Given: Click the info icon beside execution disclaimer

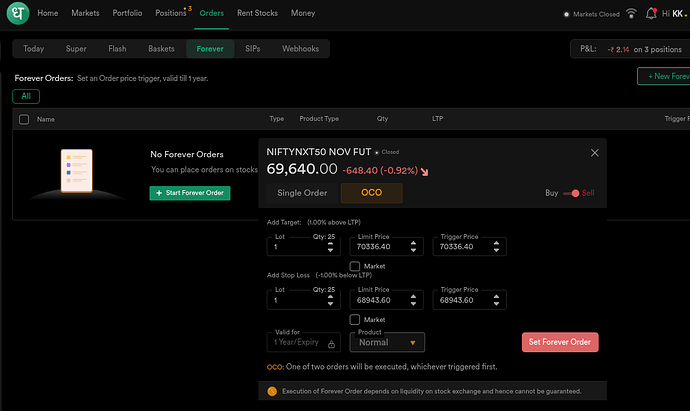Looking at the screenshot, I should [x=271, y=391].
